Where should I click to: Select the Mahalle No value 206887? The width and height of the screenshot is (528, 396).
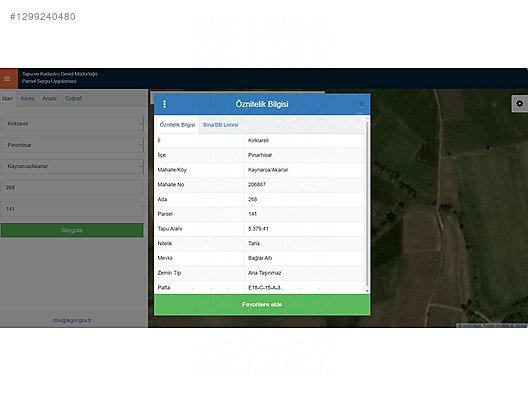[x=257, y=185]
